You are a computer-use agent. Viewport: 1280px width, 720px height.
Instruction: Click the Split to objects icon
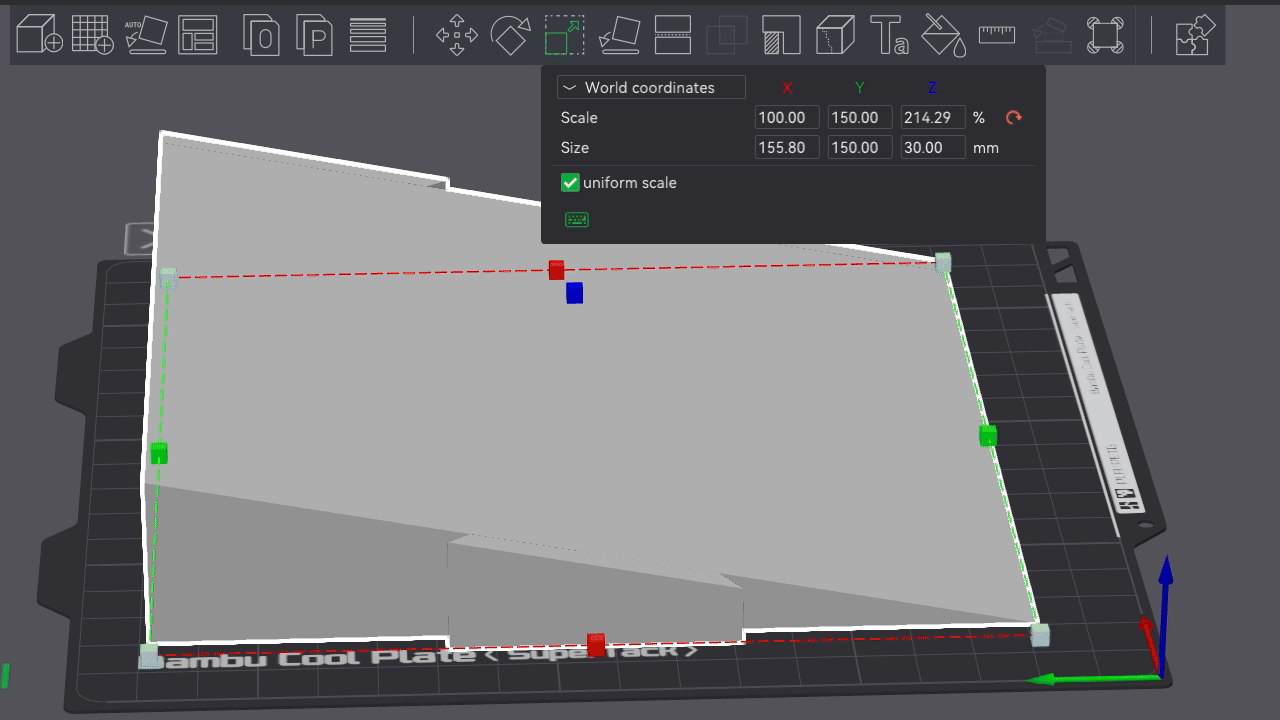pyautogui.click(x=262, y=34)
